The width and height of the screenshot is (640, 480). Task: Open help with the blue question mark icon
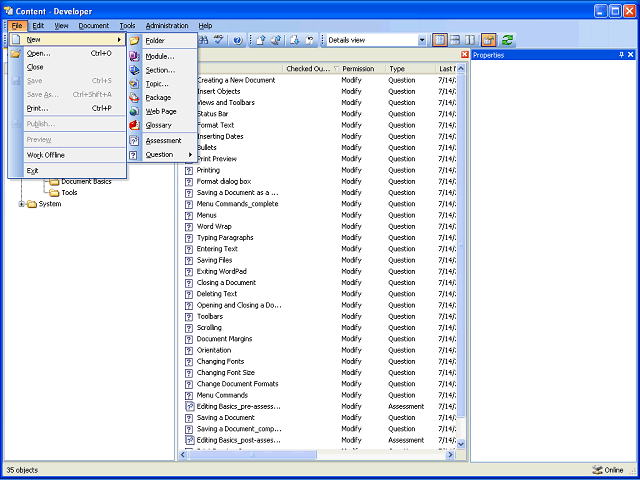coord(238,40)
